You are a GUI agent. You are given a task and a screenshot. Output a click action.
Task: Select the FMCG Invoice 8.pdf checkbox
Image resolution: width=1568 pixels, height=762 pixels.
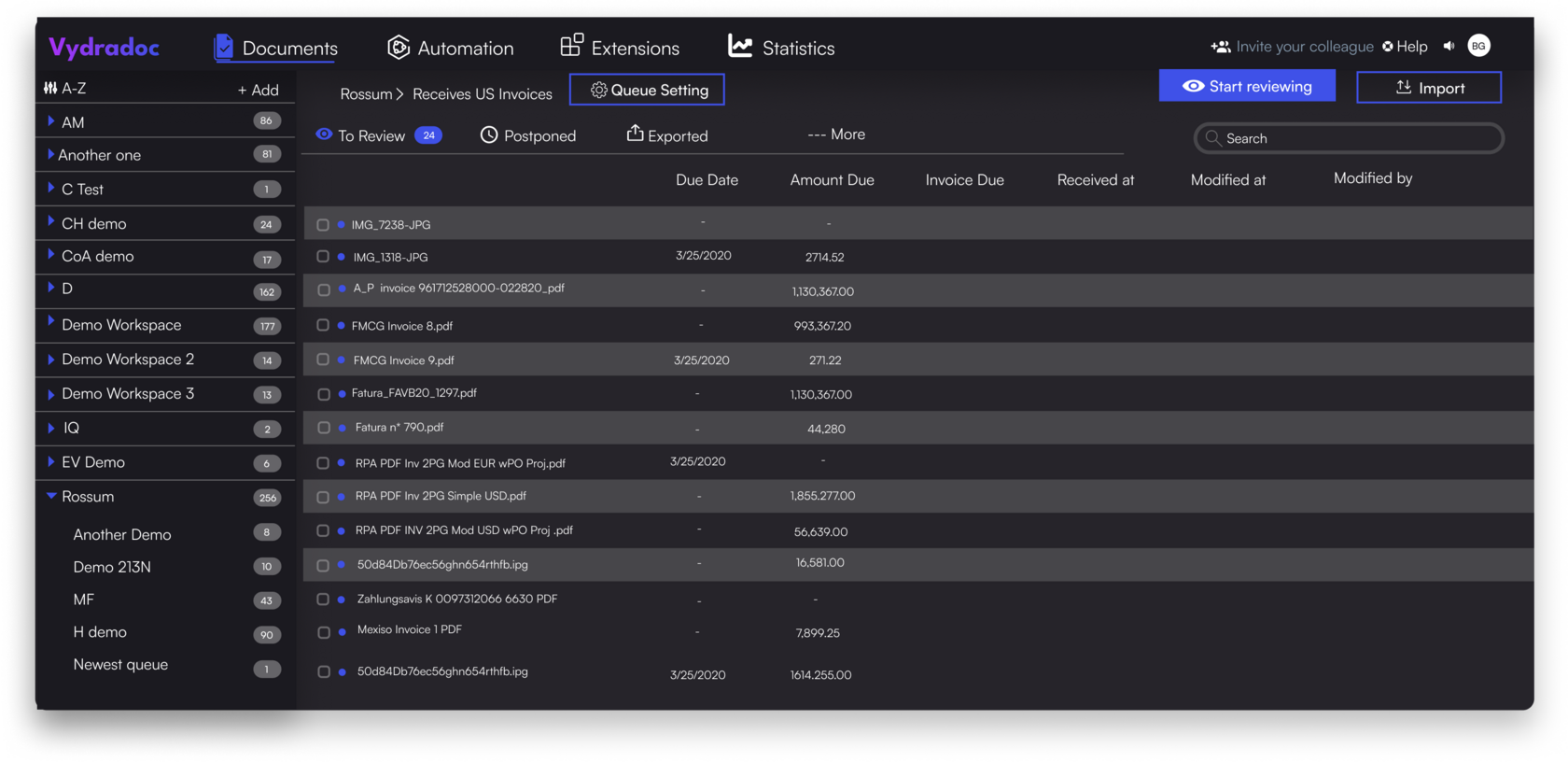pos(323,325)
